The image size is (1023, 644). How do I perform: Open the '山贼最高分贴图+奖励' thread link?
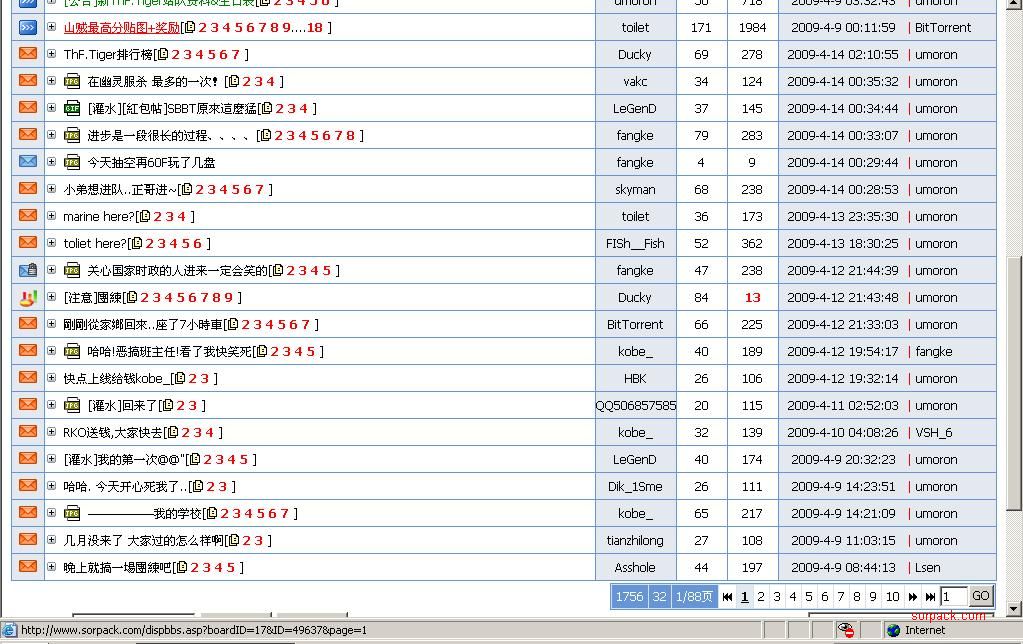pyautogui.click(x=121, y=27)
